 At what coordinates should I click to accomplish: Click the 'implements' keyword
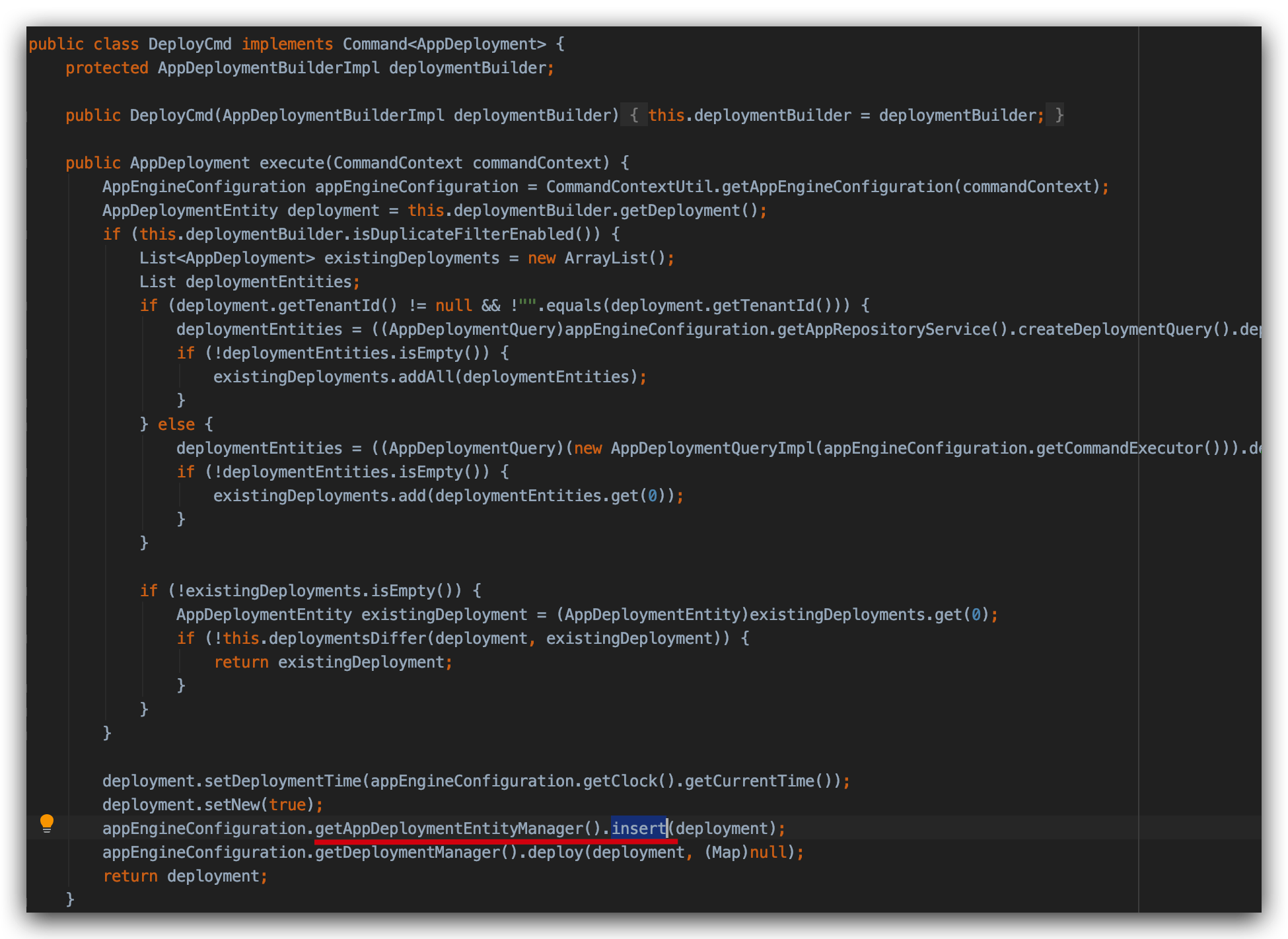(287, 44)
